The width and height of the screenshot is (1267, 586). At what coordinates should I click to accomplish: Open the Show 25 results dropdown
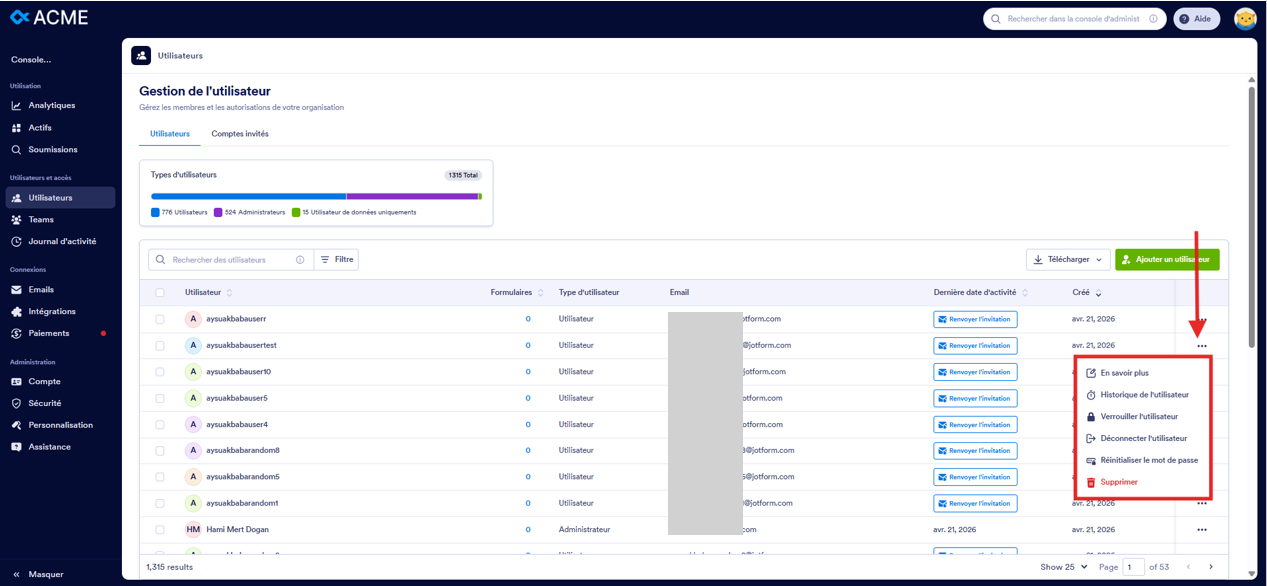1063,566
